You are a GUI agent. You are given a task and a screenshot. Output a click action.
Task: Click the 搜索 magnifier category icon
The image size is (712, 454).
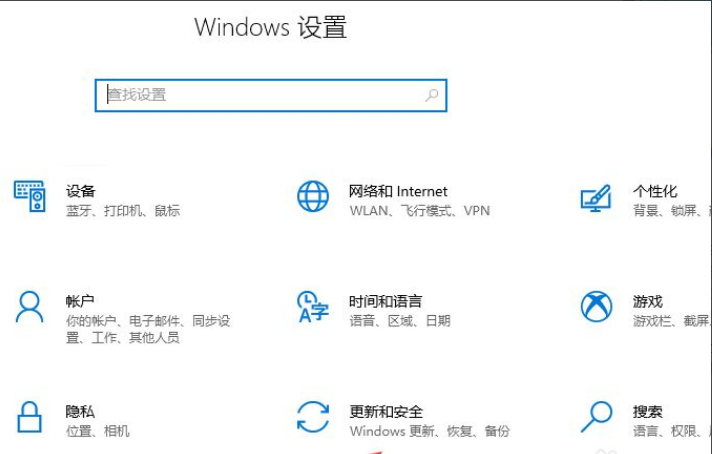point(596,417)
